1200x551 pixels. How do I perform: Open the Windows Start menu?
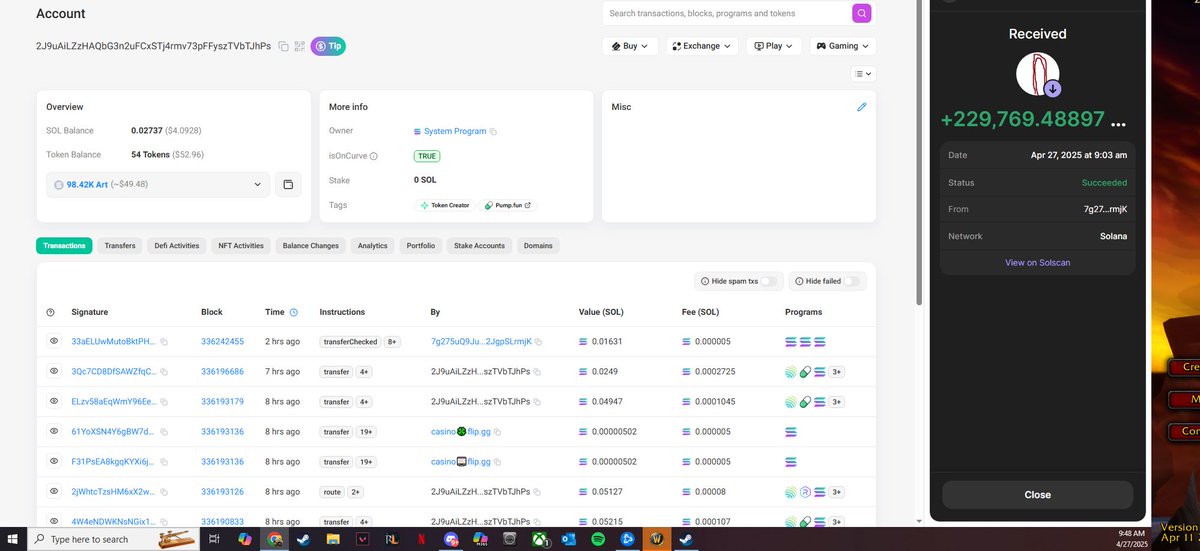tap(13, 539)
